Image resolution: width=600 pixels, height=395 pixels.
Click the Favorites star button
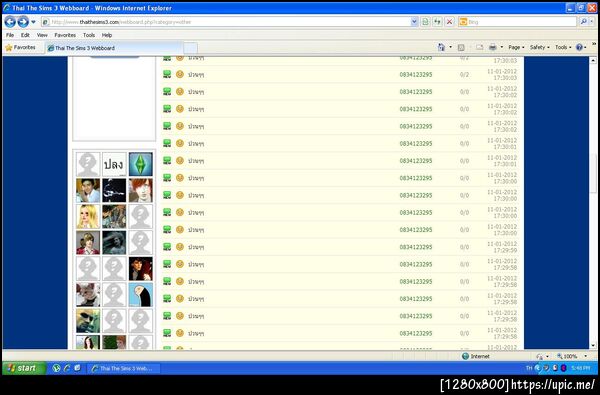point(21,47)
